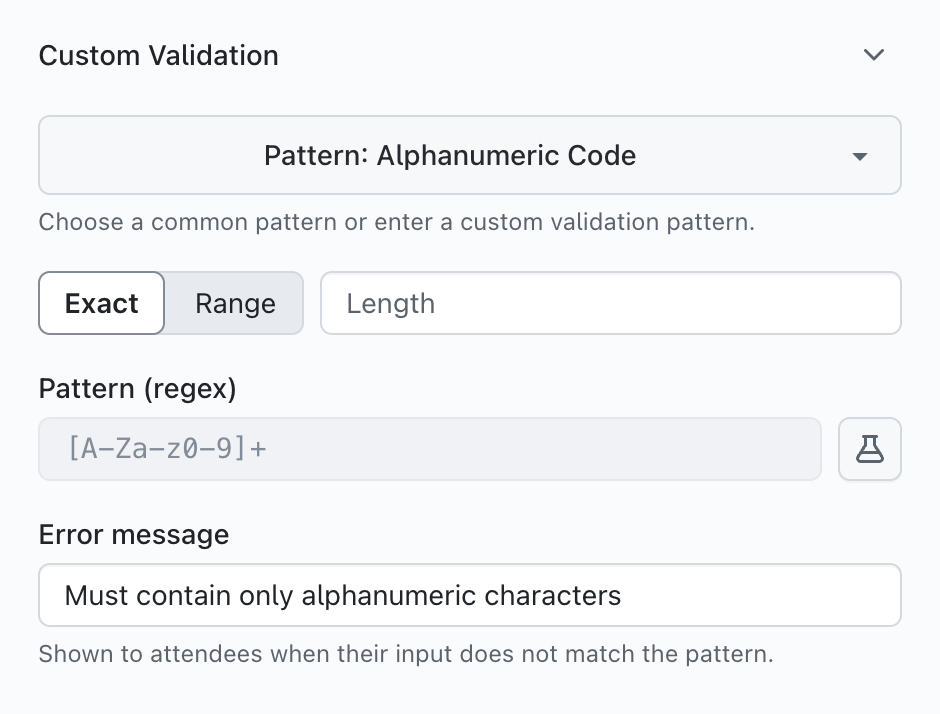Focus the Length input field
This screenshot has width=940, height=714.
coord(610,303)
